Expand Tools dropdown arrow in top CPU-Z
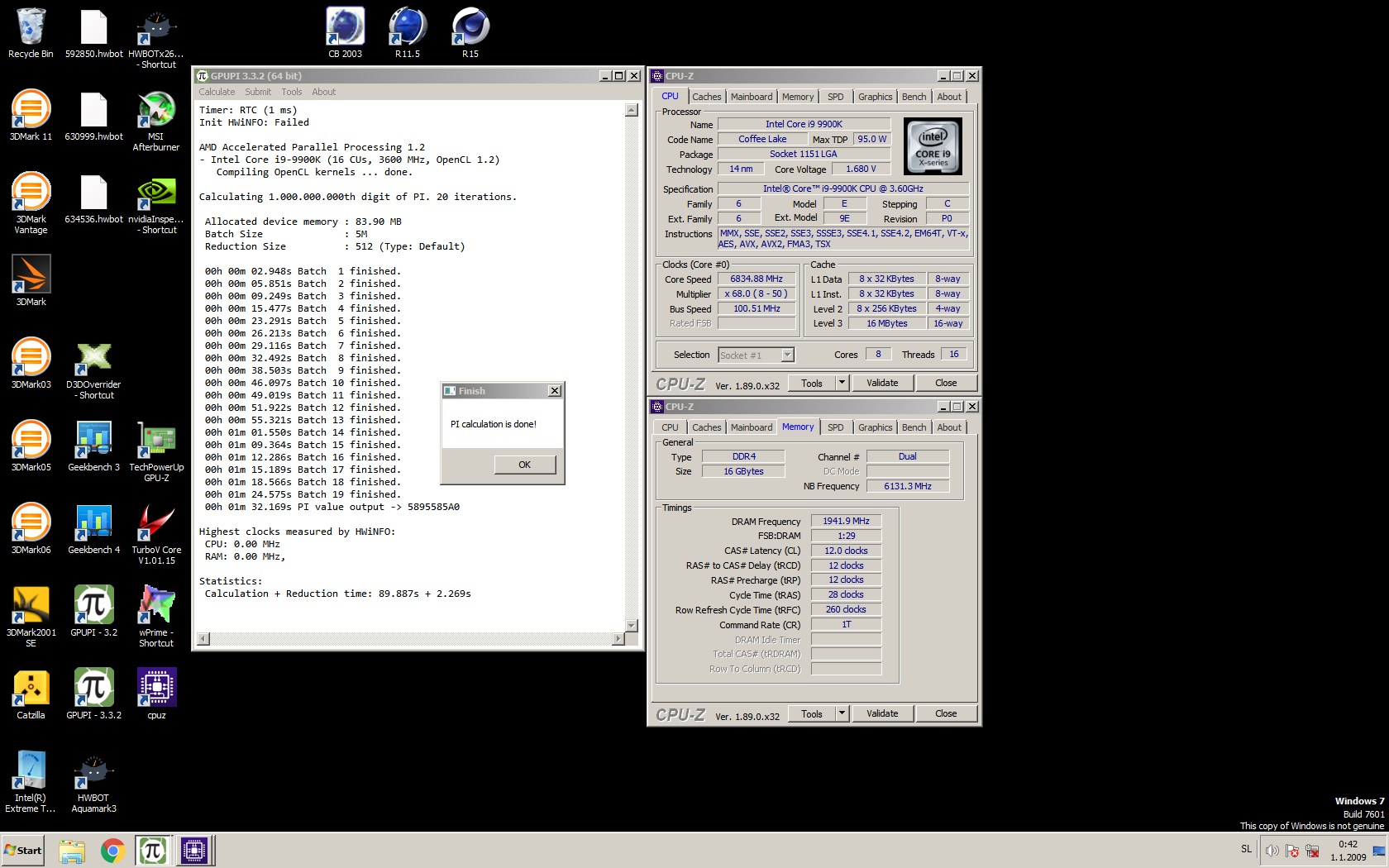Viewport: 1389px width, 868px height. (x=842, y=383)
